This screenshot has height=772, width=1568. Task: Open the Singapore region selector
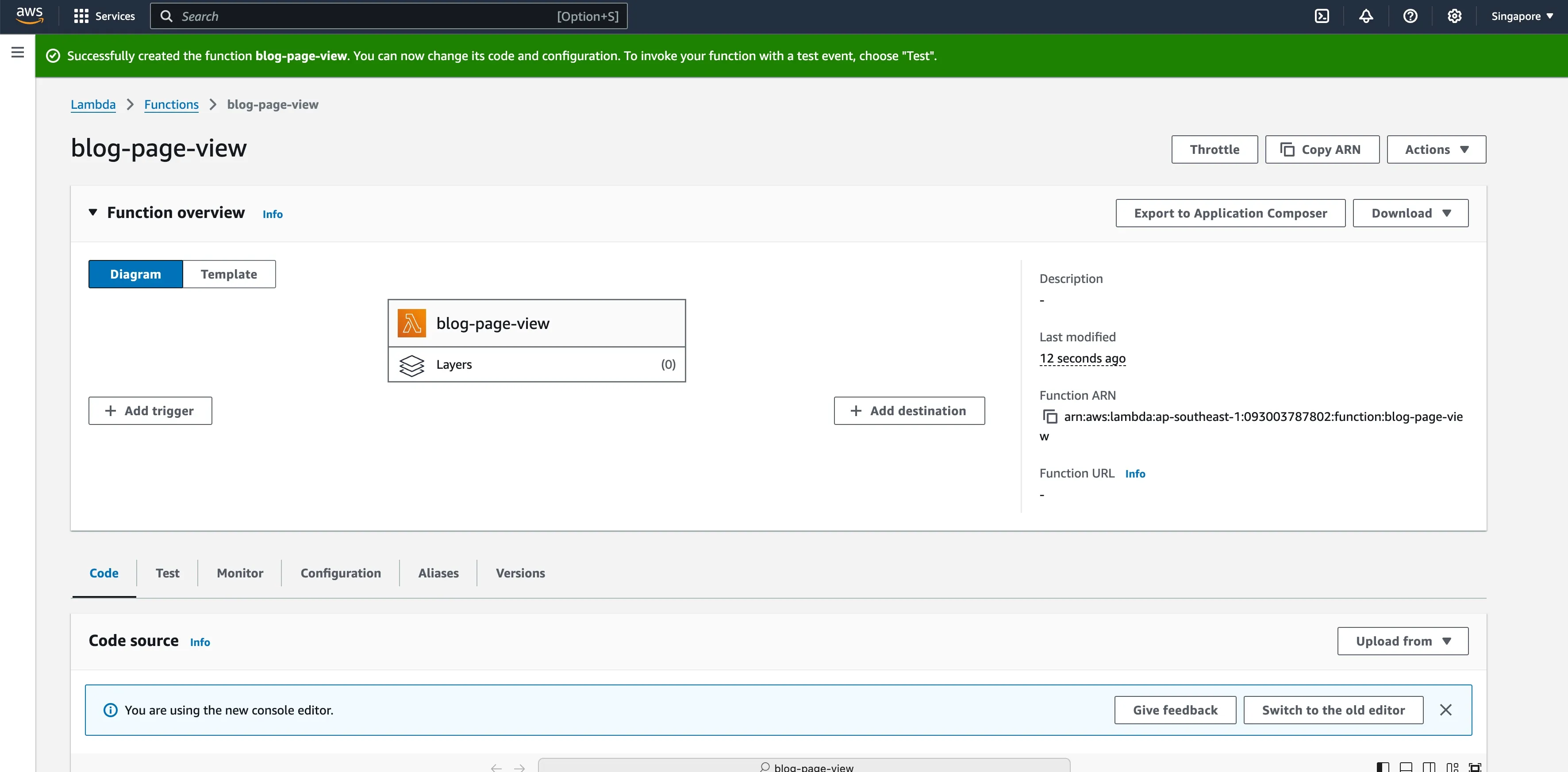tap(1522, 16)
